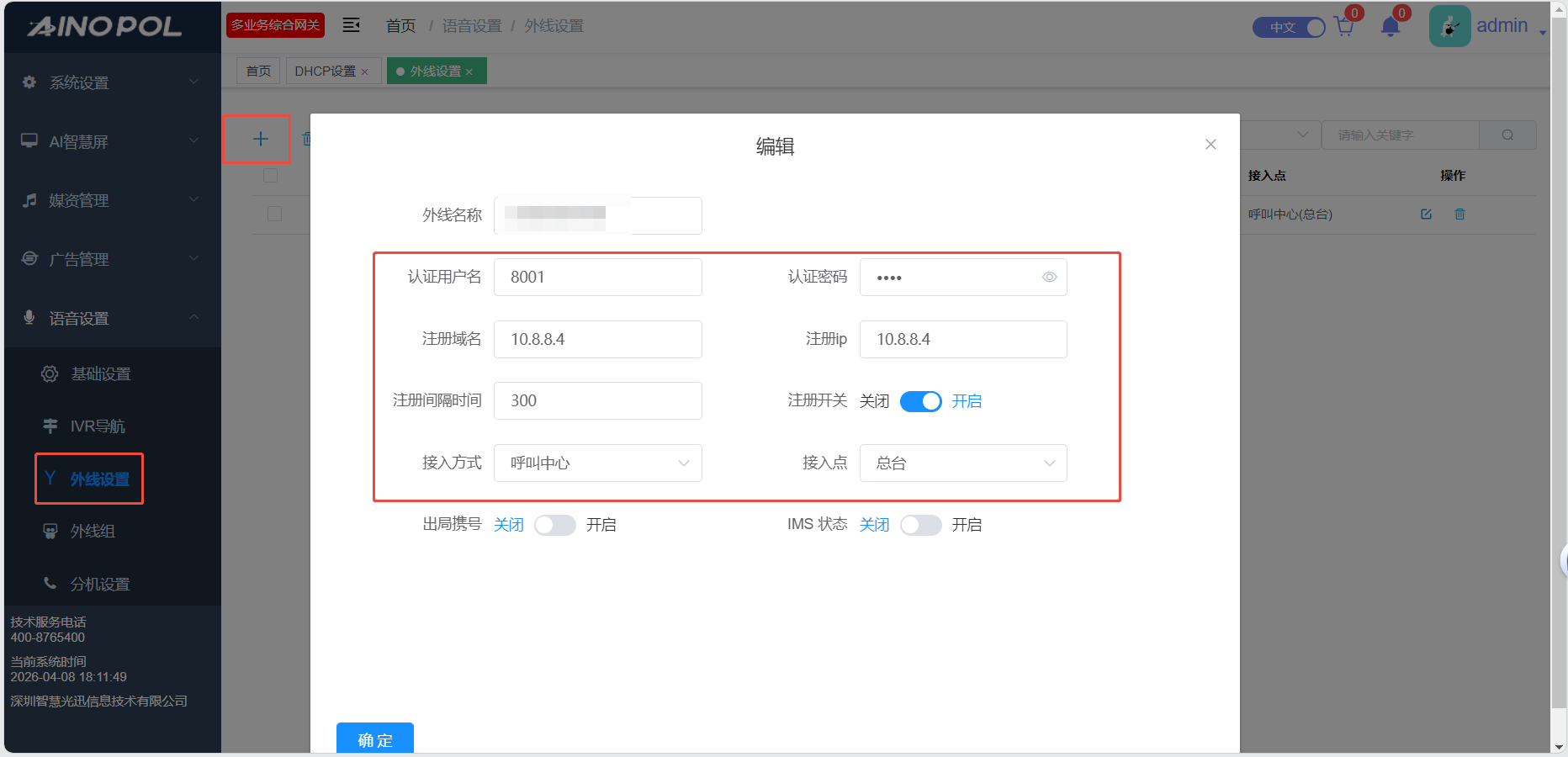This screenshot has width=1568, height=757.
Task: Expand the 系统设置 sidebar menu
Action: (x=112, y=82)
